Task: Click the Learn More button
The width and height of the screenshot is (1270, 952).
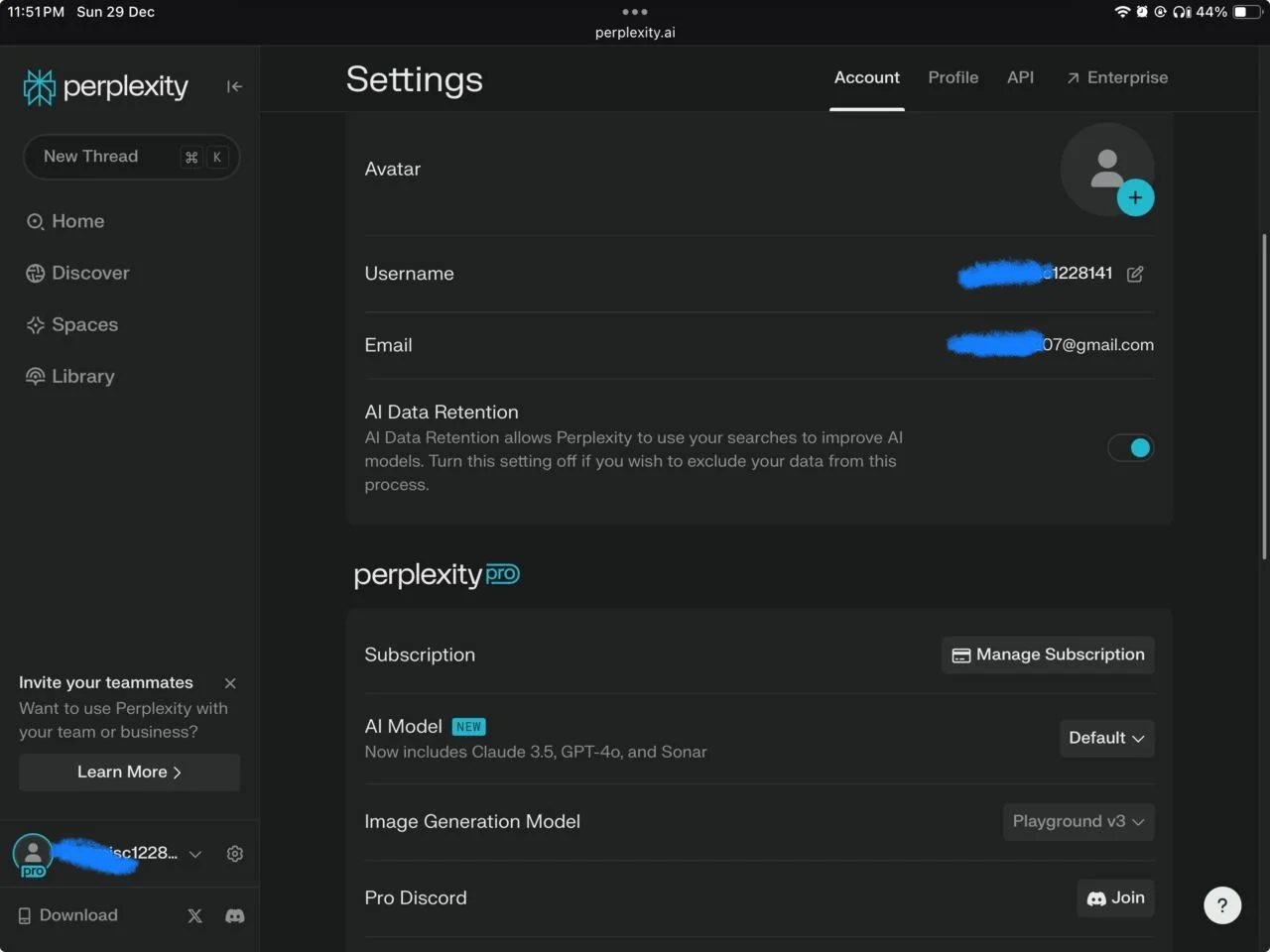Action: tap(129, 773)
